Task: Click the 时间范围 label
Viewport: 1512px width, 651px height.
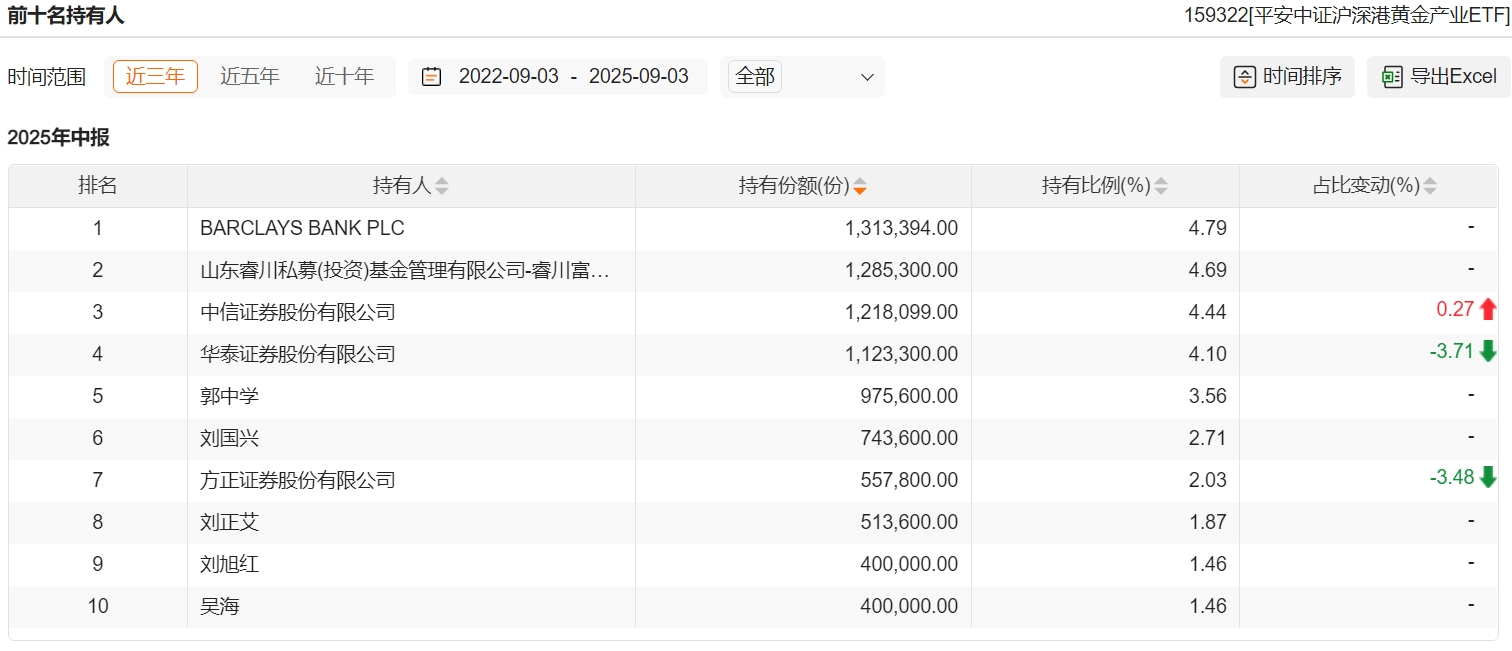Action: tap(47, 77)
